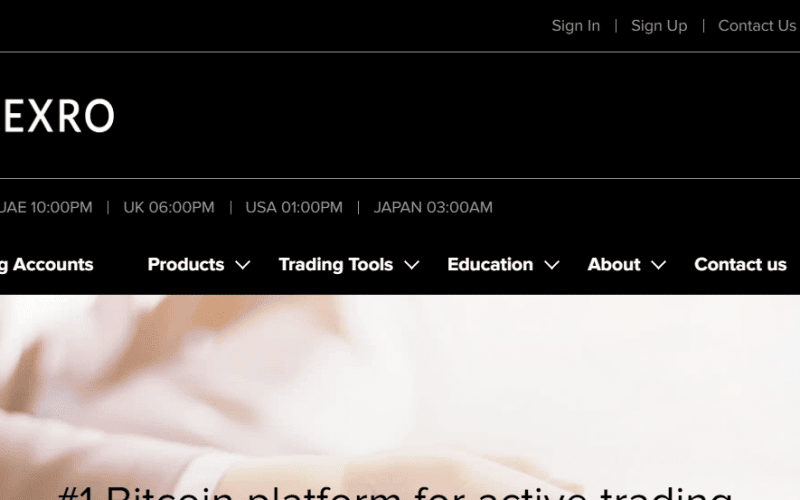Image resolution: width=800 pixels, height=500 pixels.
Task: Select the JAPAN 03:00AM clock
Action: pos(433,208)
